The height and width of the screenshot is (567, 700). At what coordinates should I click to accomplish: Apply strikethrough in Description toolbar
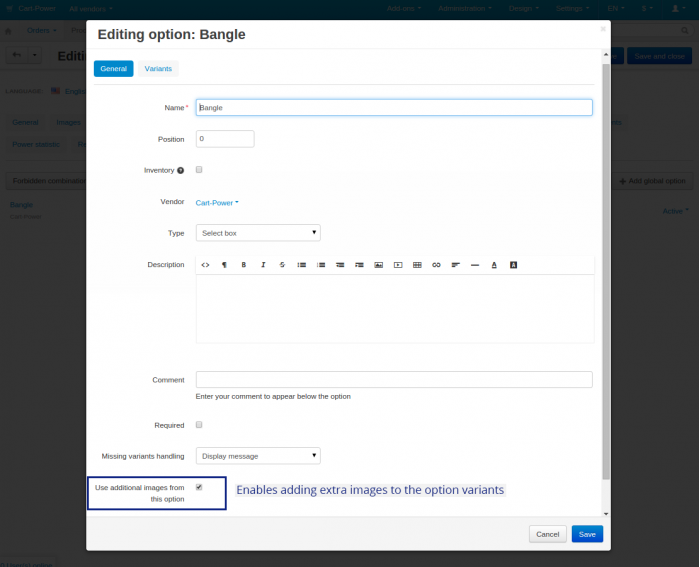pos(282,265)
